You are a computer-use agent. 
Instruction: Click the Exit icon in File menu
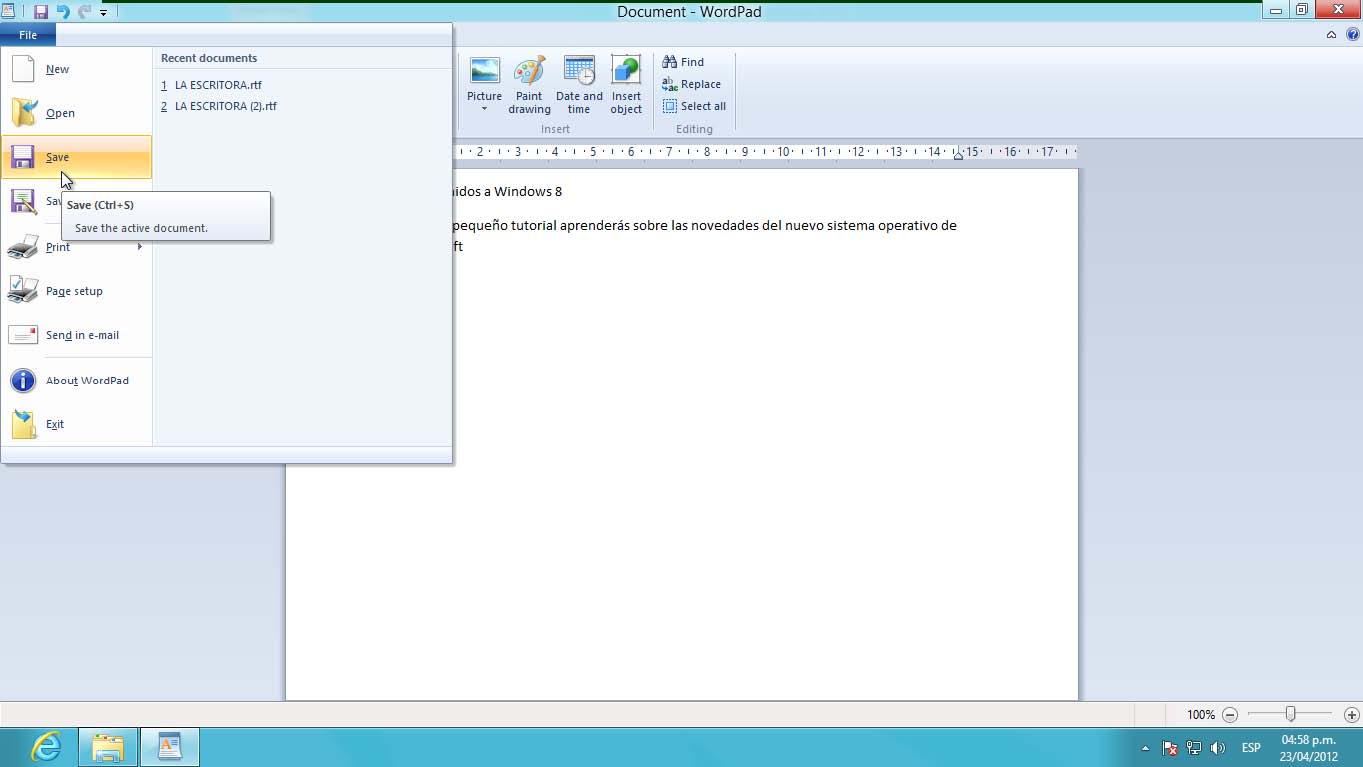(x=23, y=424)
